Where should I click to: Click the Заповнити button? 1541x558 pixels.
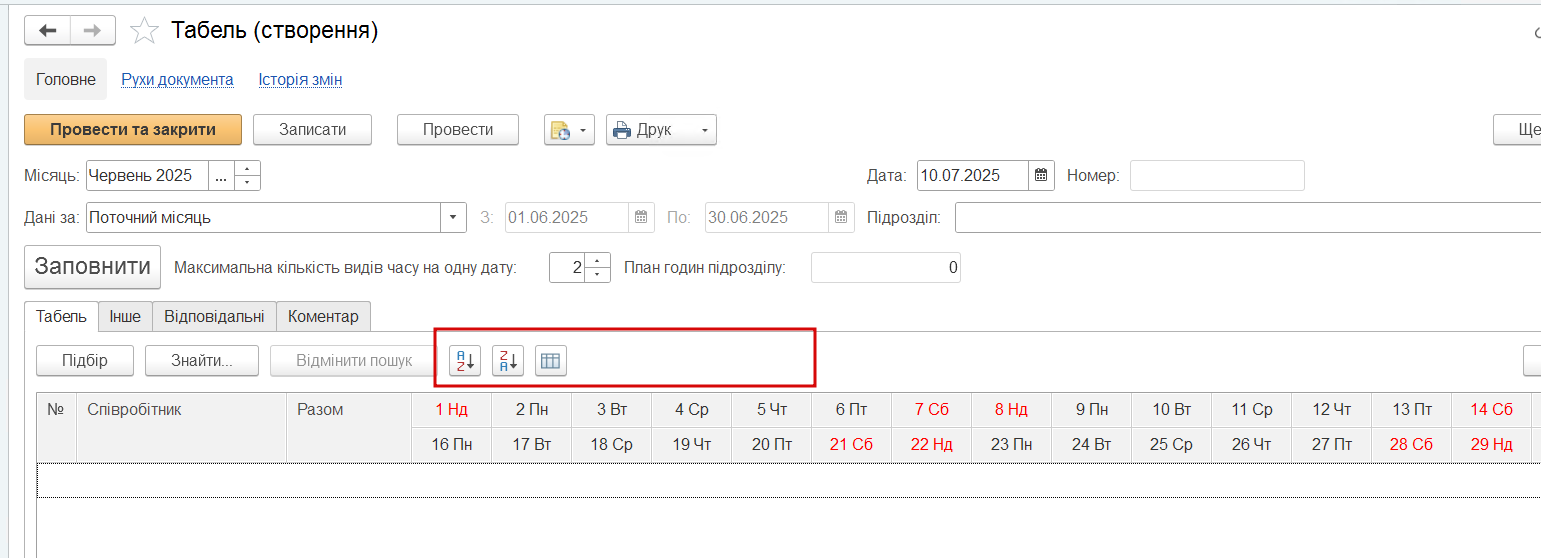pos(93,267)
